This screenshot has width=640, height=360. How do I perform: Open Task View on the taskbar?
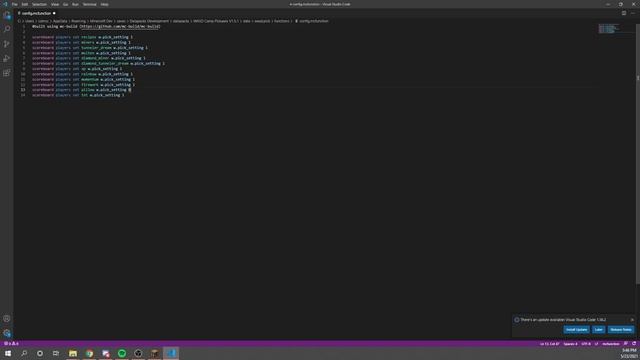pos(56,353)
